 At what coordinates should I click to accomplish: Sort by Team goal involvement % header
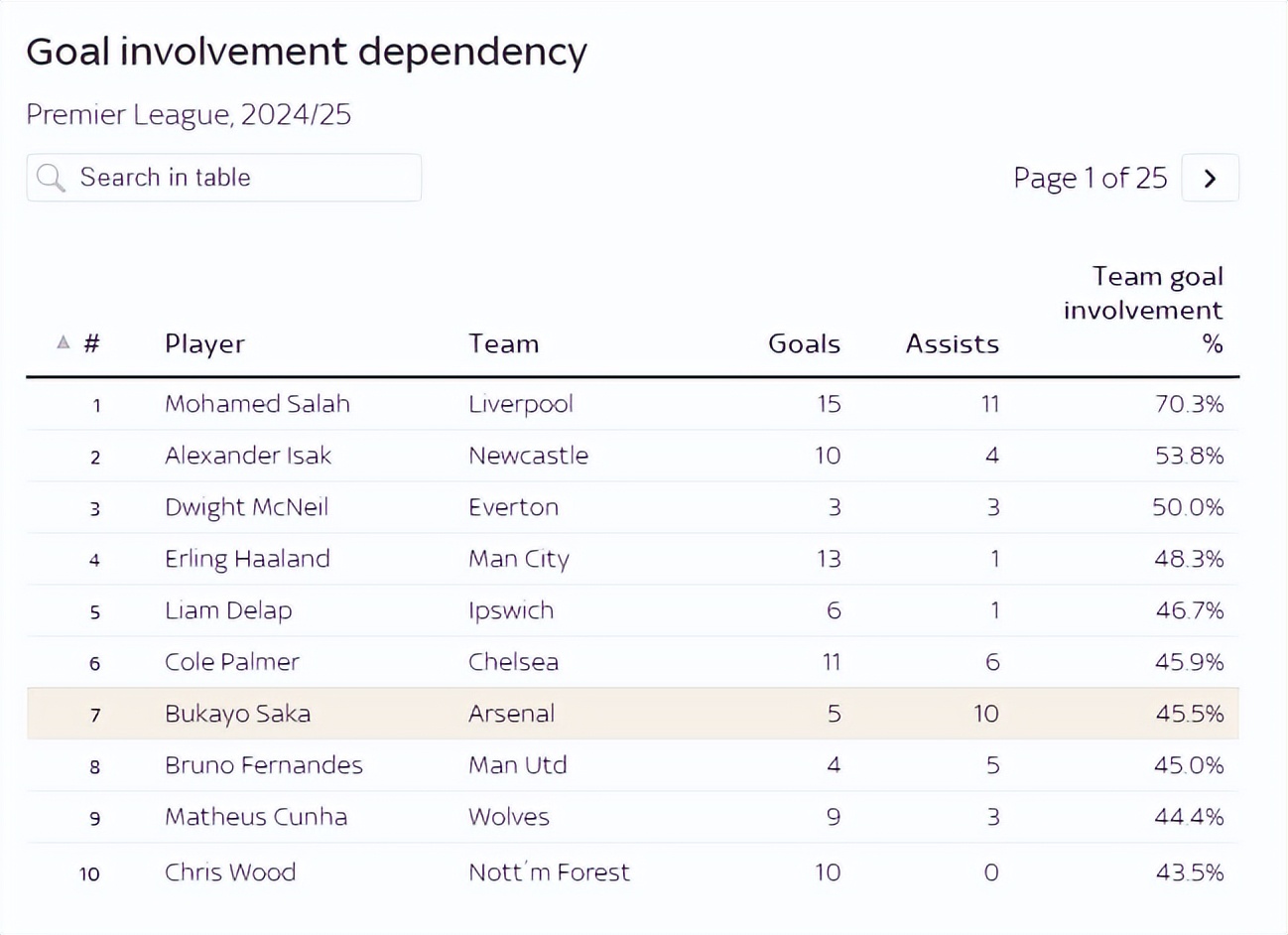[1143, 310]
